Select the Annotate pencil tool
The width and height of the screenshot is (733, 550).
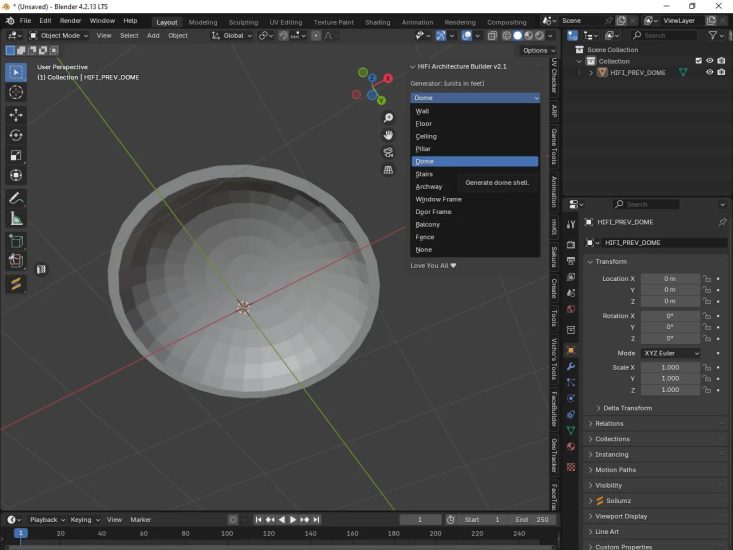[x=16, y=198]
